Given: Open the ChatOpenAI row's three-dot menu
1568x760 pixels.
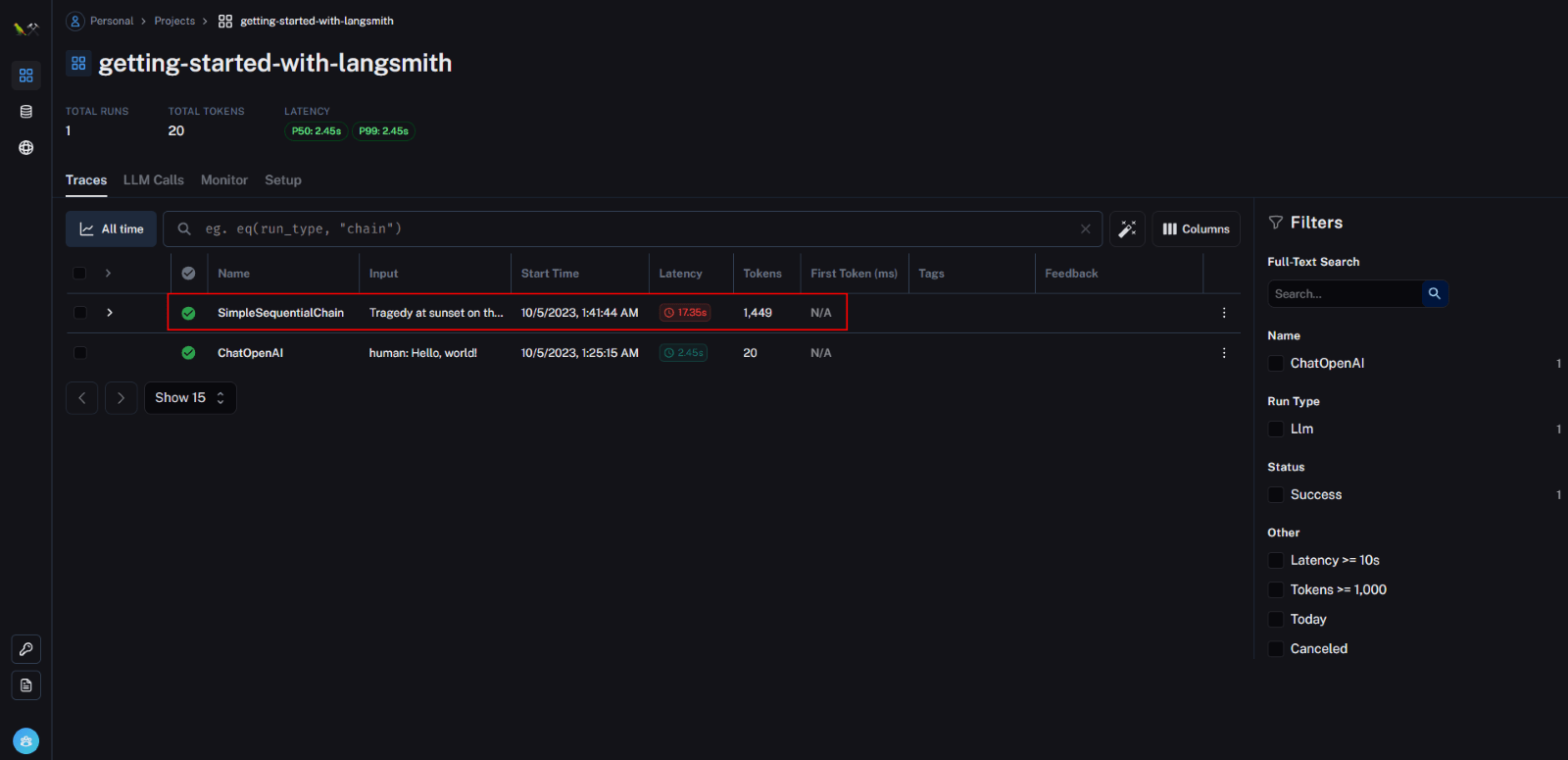Looking at the screenshot, I should (1224, 353).
